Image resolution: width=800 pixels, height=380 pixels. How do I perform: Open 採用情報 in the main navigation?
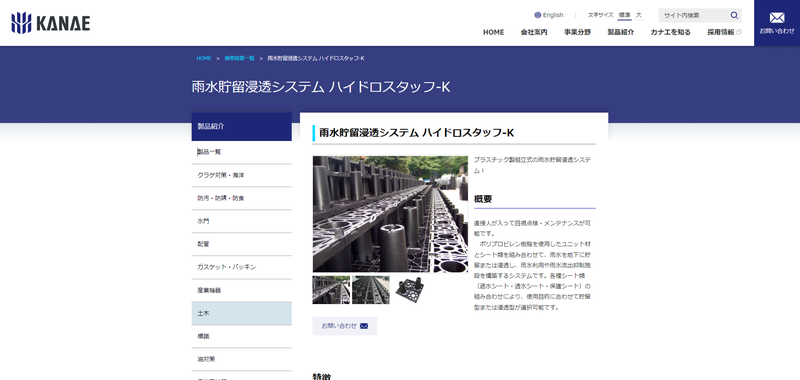tap(724, 32)
